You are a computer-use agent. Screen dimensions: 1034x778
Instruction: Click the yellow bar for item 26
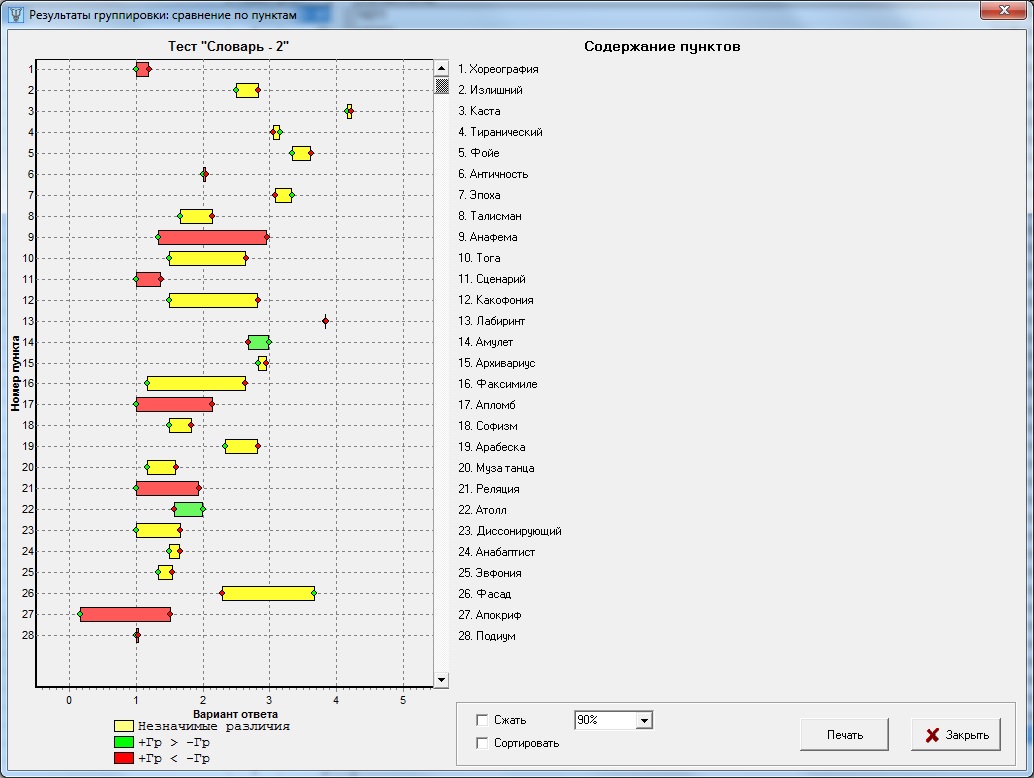click(x=267, y=593)
